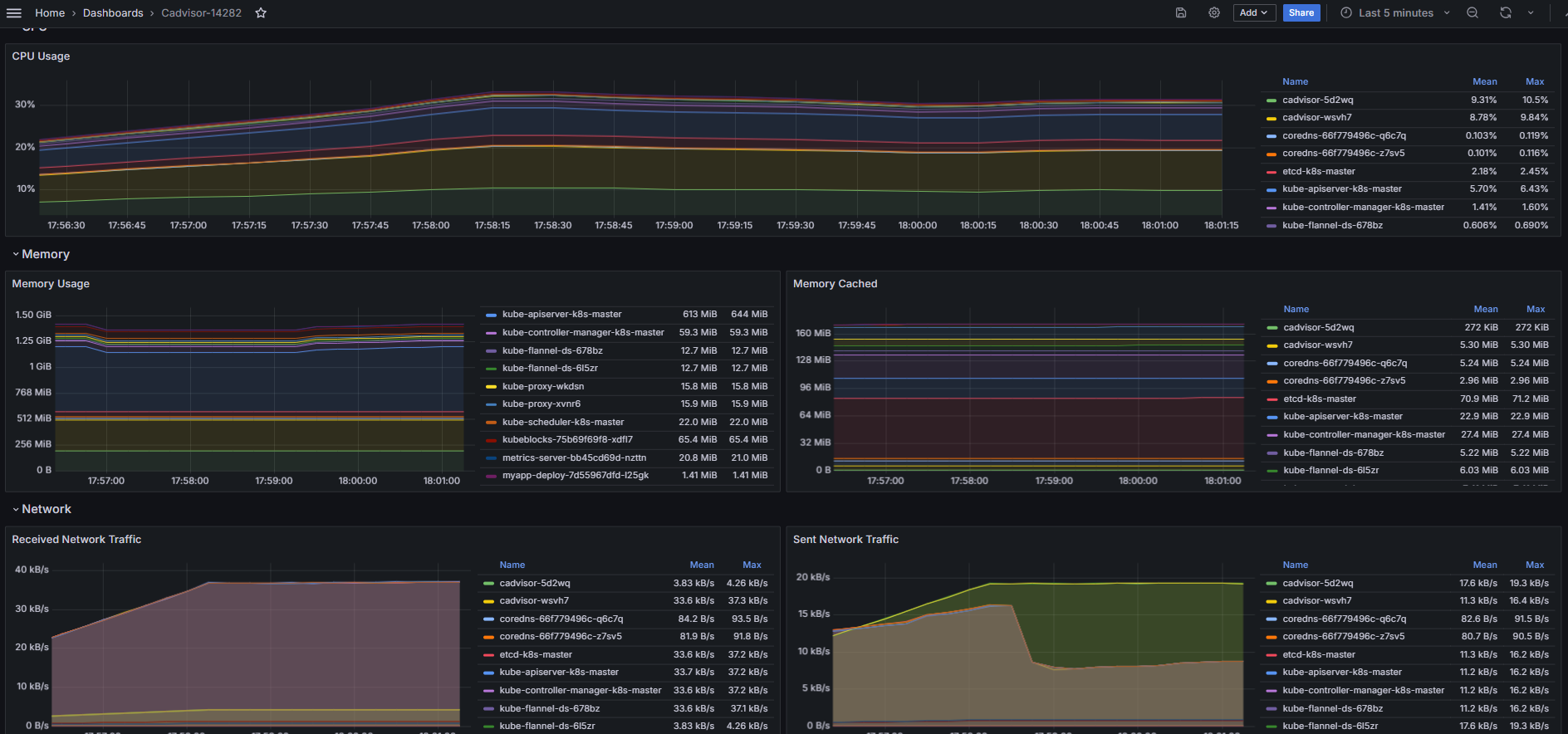The image size is (1568, 734).
Task: Toggle coredns-66f779496c-z7sv5 in Sent Network legend
Action: pyautogui.click(x=1343, y=637)
